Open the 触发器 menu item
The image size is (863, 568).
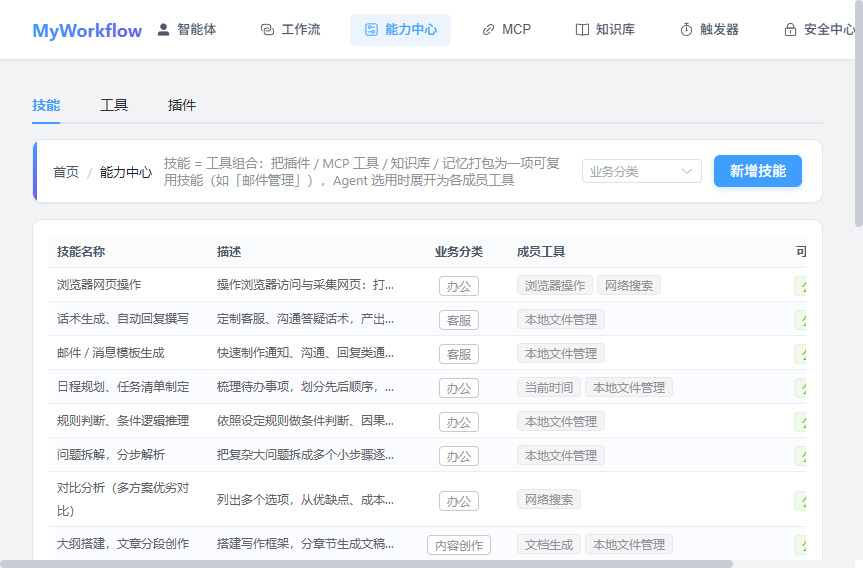pyautogui.click(x=709, y=30)
